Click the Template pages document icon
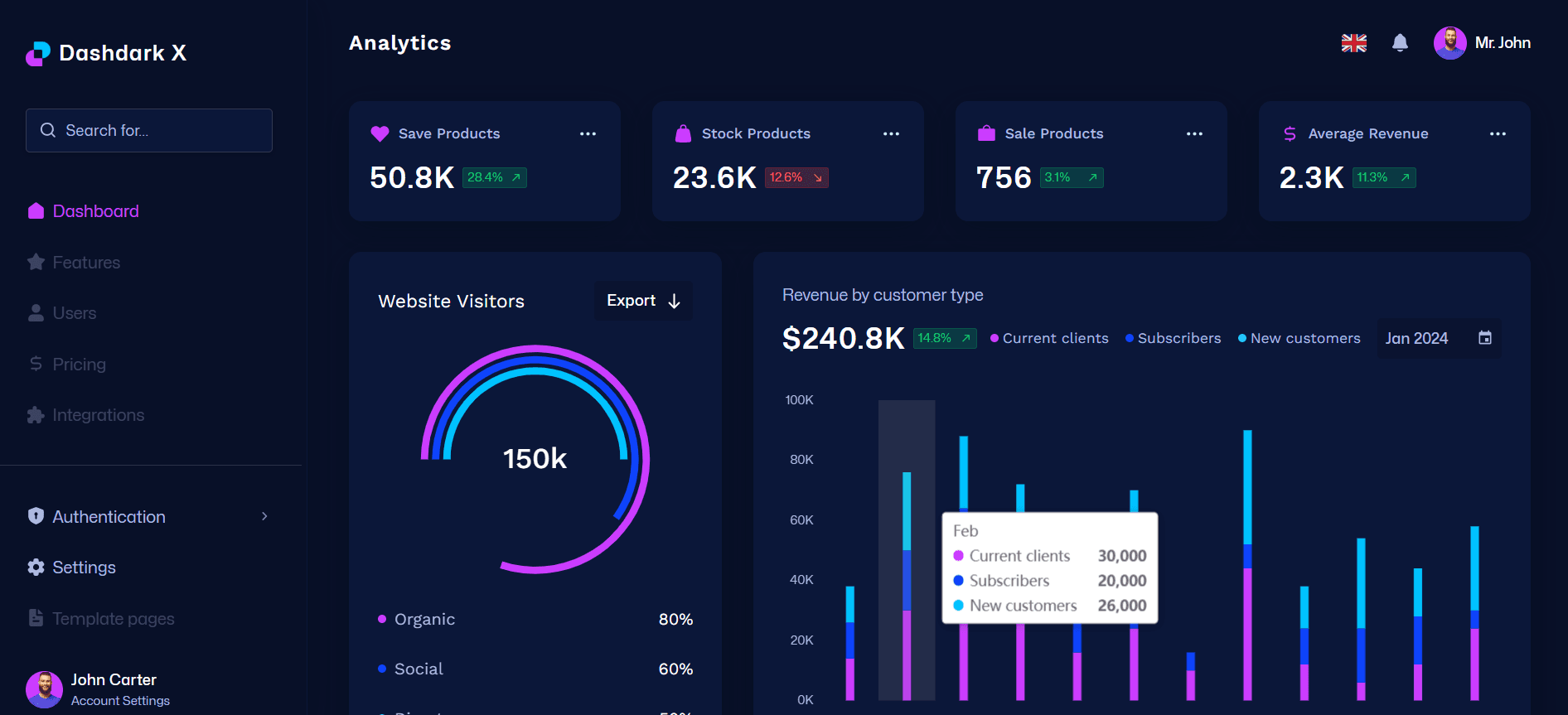This screenshot has width=1568, height=715. point(36,618)
